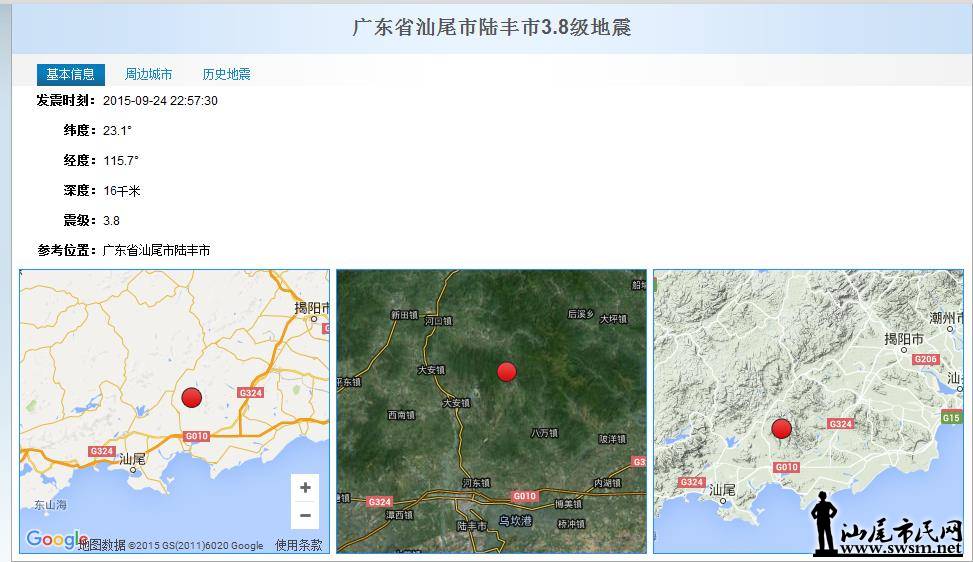Click red epicenter marker on left road map

(192, 397)
